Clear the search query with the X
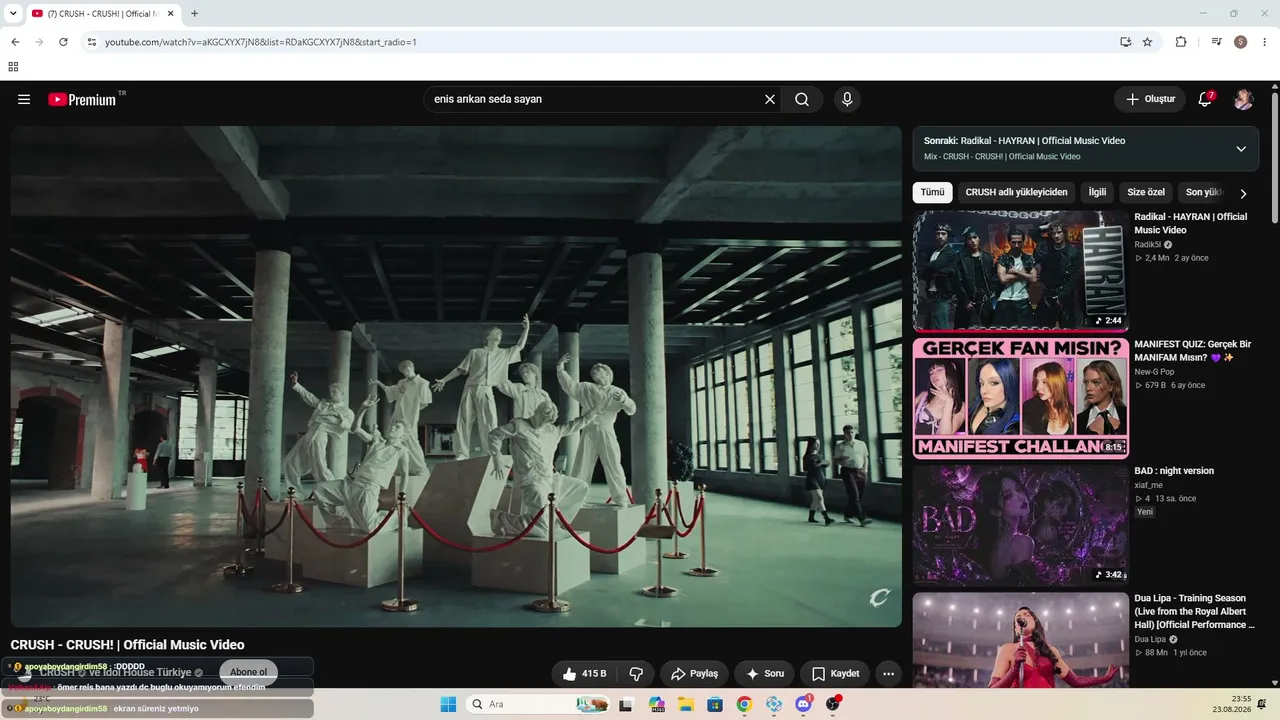Image resolution: width=1280 pixels, height=720 pixels. coord(770,99)
